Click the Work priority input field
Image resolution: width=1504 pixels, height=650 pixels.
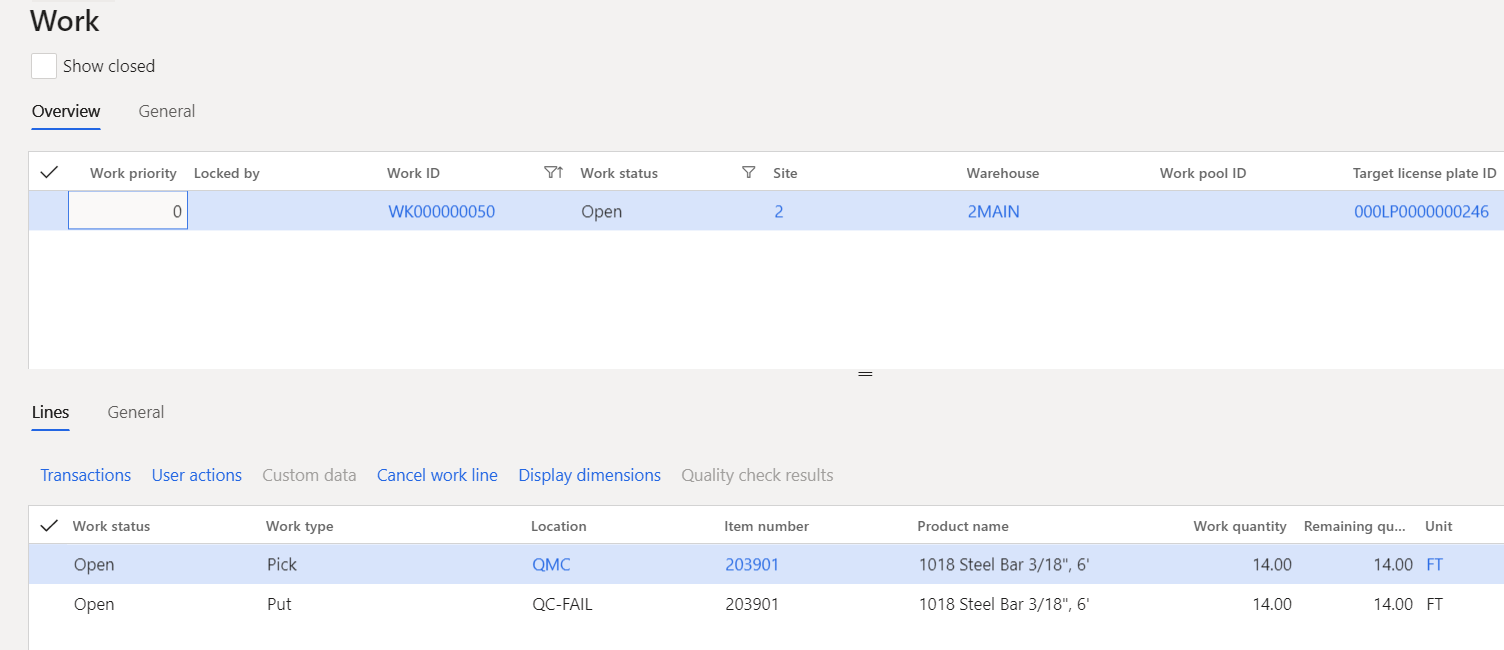click(128, 212)
